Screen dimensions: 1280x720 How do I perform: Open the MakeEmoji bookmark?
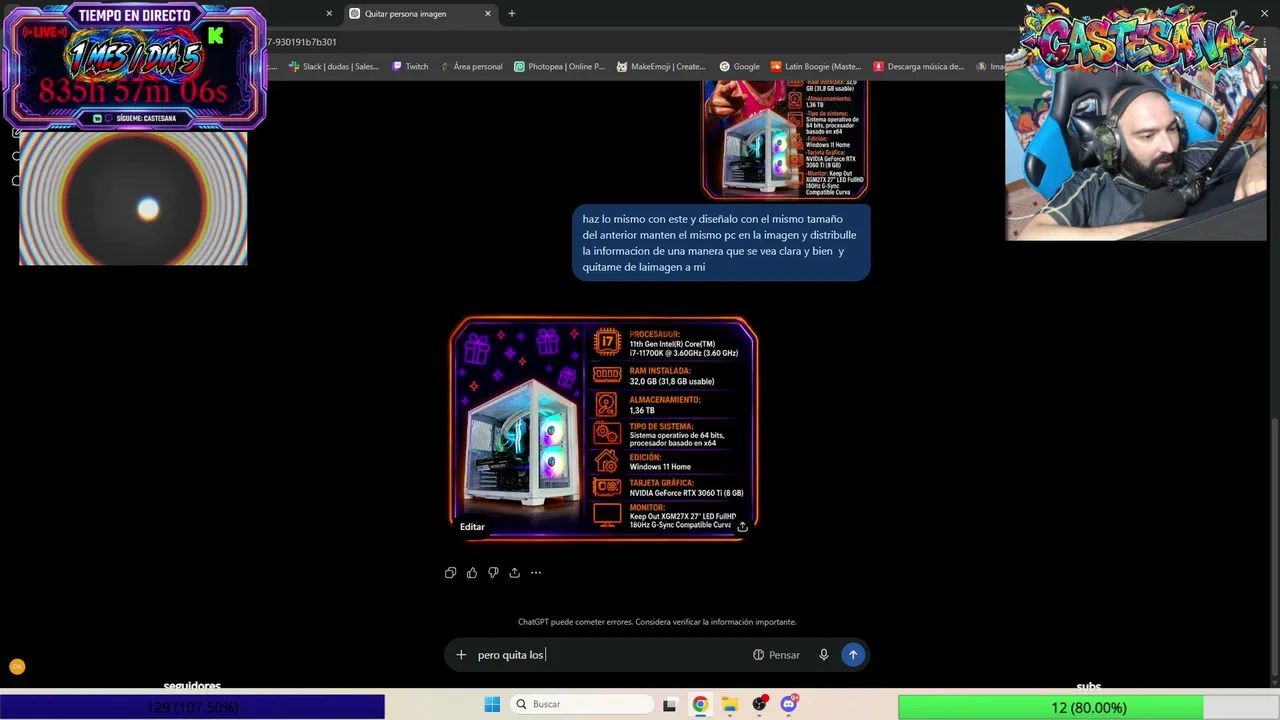click(661, 67)
